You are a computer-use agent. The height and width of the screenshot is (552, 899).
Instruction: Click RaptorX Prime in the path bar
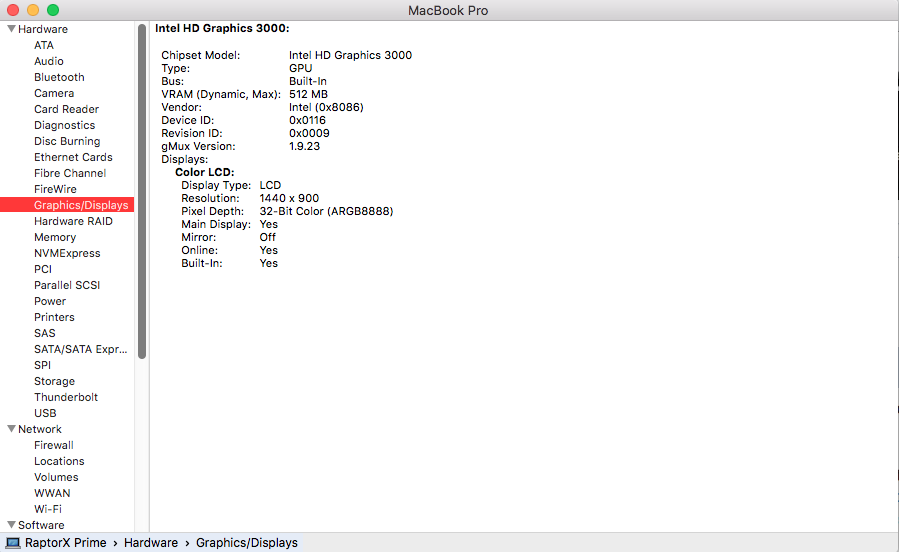65,543
